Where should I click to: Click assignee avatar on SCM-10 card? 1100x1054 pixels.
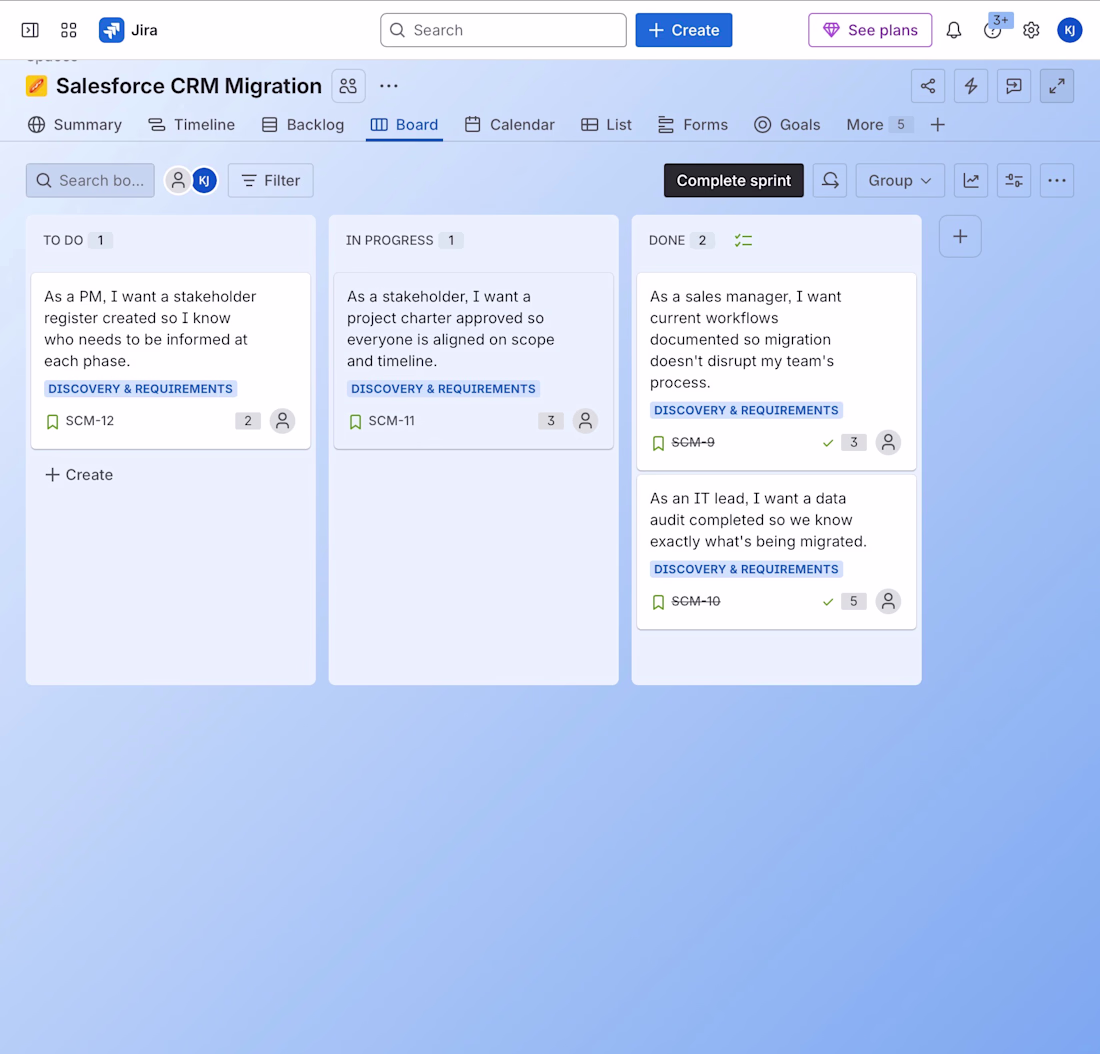(888, 601)
